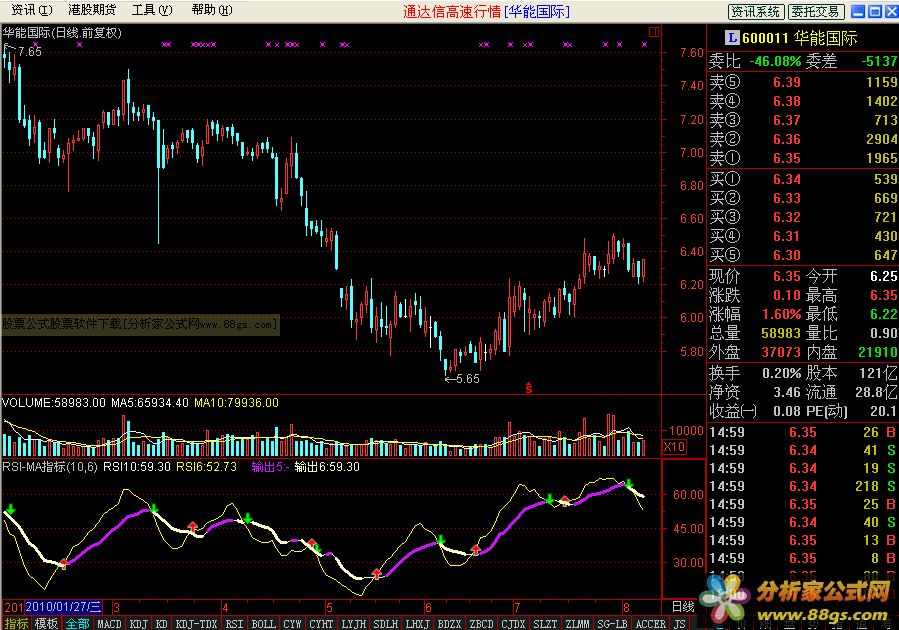Switch to the JS indicator
The width and height of the screenshot is (899, 630).
[x=679, y=624]
